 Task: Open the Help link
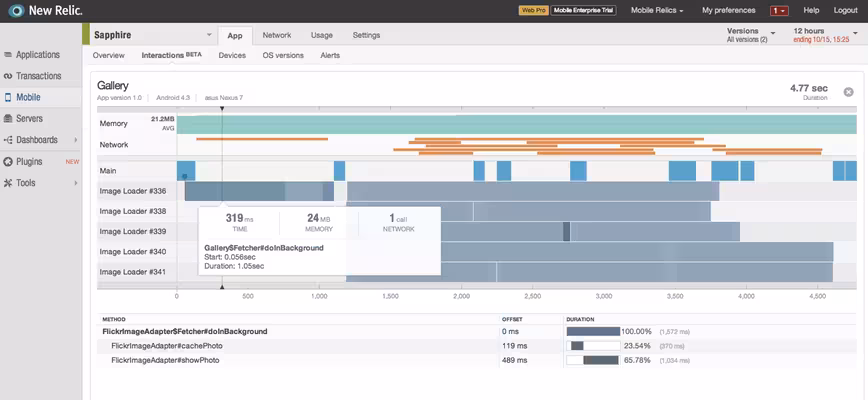[811, 11]
